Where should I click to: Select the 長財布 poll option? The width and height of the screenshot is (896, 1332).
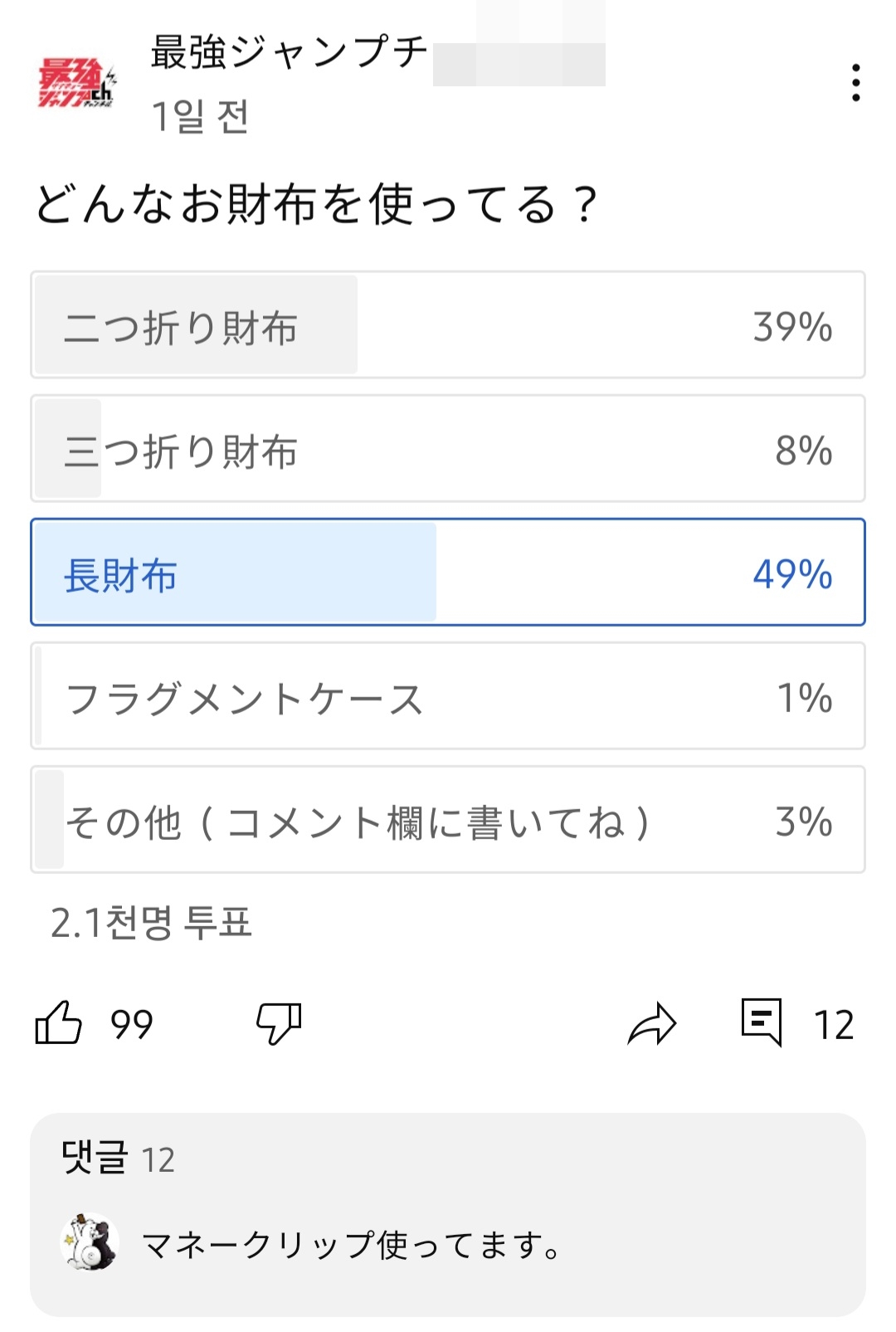(448, 572)
